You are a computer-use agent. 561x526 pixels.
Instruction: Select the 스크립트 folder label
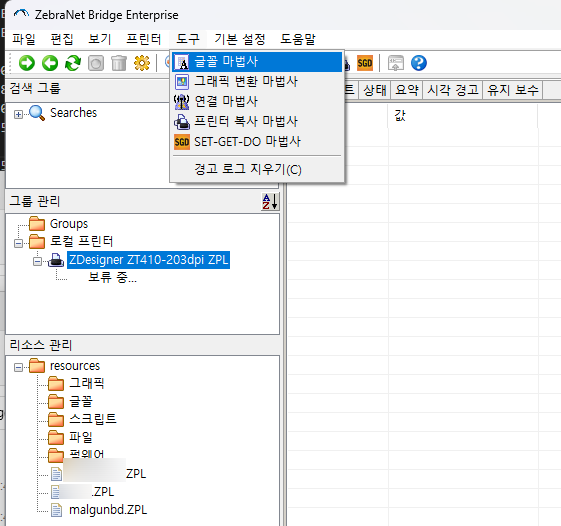click(x=93, y=419)
